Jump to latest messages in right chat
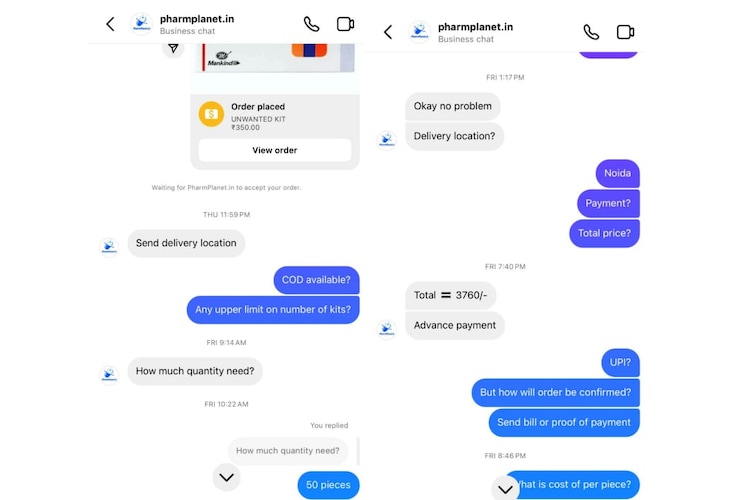Image resolution: width=750 pixels, height=500 pixels. tap(506, 489)
